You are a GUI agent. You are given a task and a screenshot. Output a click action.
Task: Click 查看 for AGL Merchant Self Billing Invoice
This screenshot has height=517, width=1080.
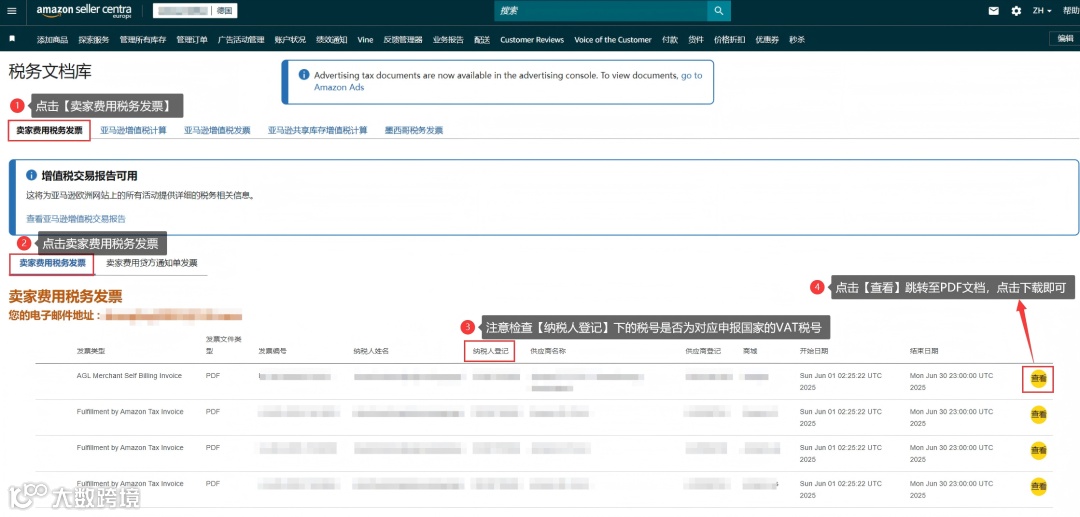1038,379
